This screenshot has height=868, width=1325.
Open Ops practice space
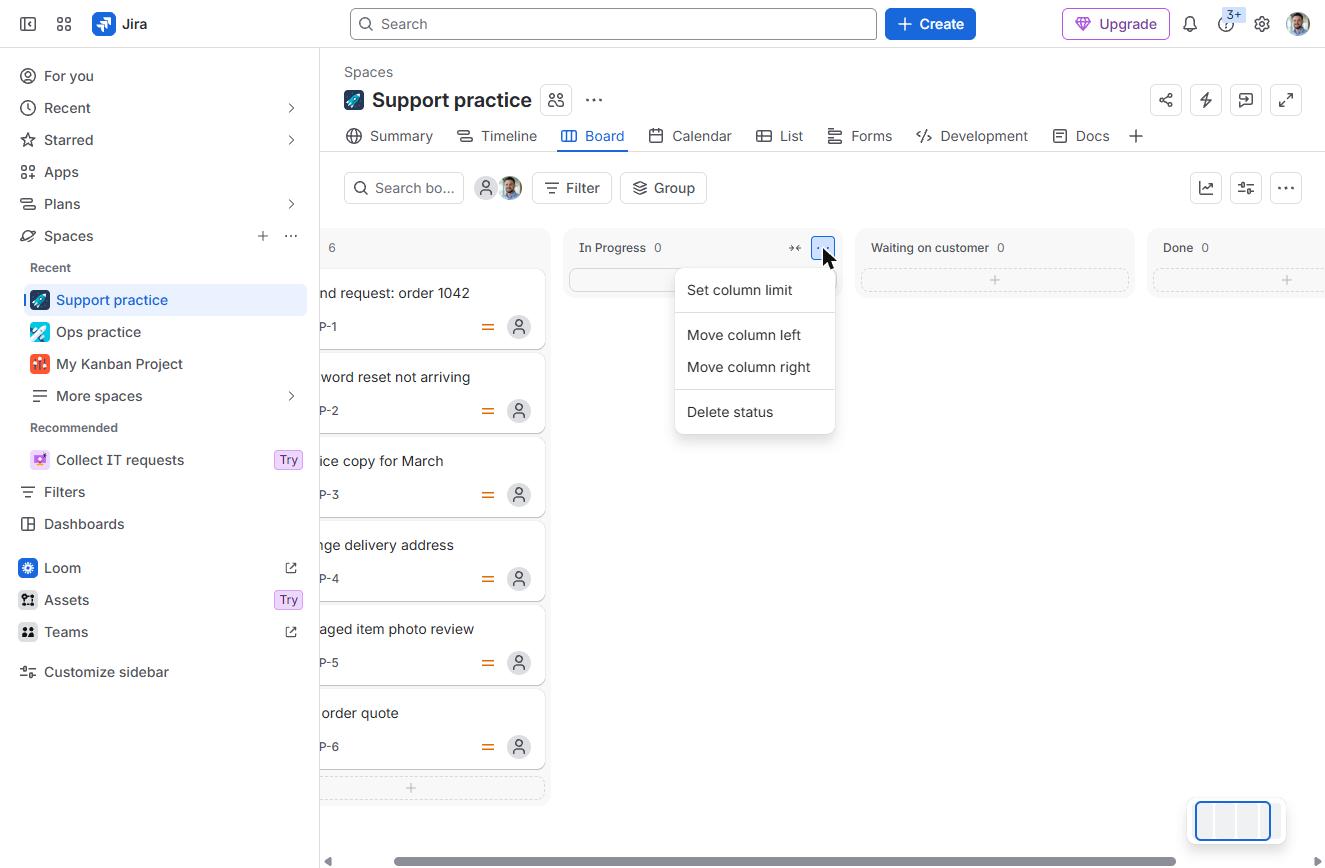coord(165,332)
